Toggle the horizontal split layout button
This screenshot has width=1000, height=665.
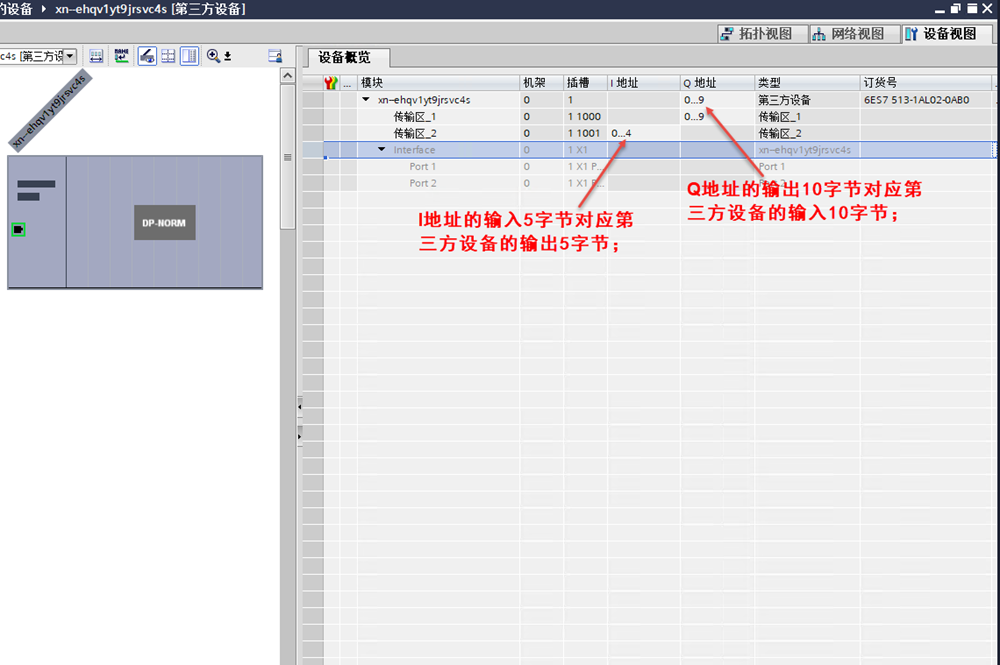pos(168,56)
